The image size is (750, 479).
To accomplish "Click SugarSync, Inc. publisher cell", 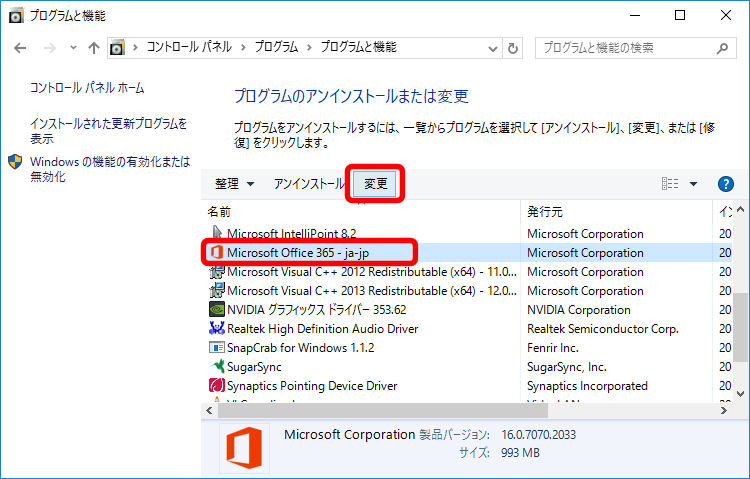I will [567, 367].
